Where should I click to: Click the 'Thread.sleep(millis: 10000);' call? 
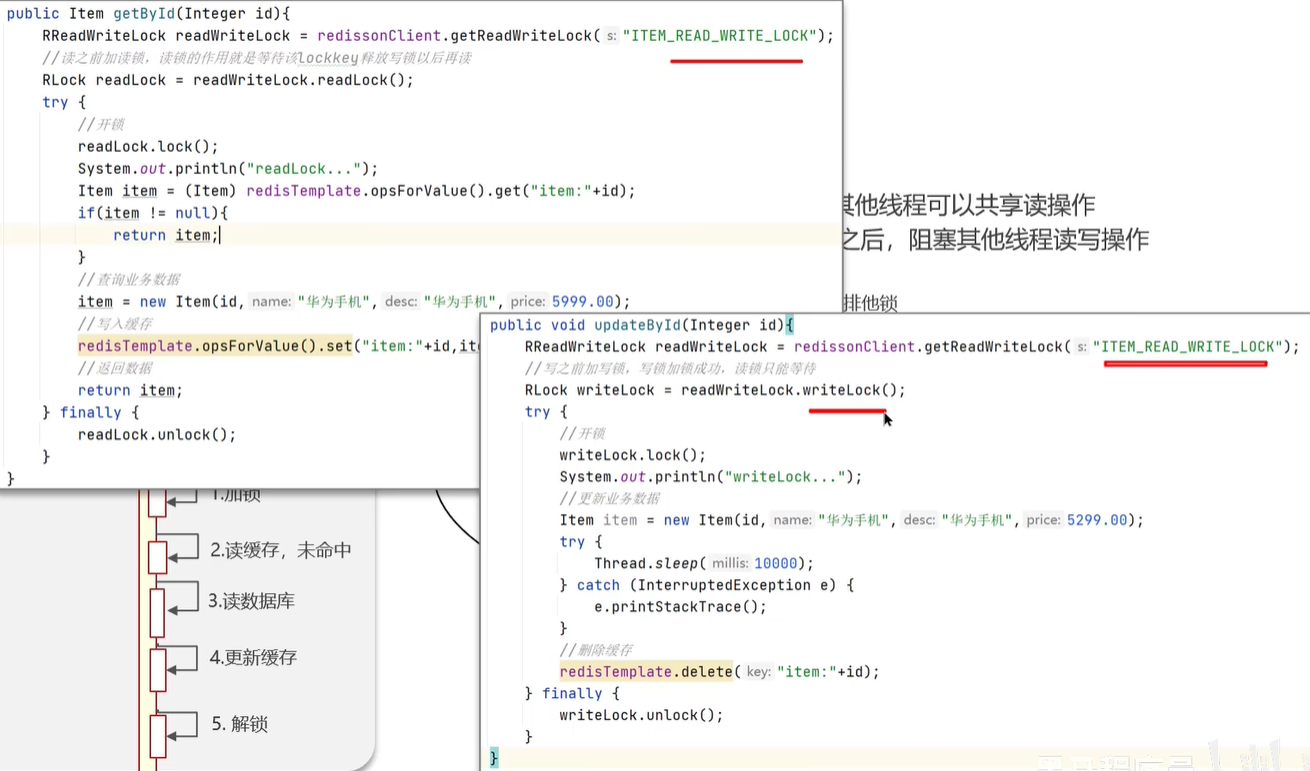(704, 563)
